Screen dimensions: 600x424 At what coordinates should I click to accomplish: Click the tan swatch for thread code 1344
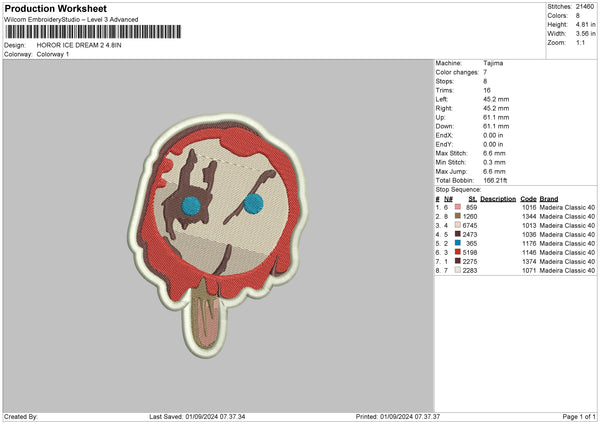(x=458, y=216)
